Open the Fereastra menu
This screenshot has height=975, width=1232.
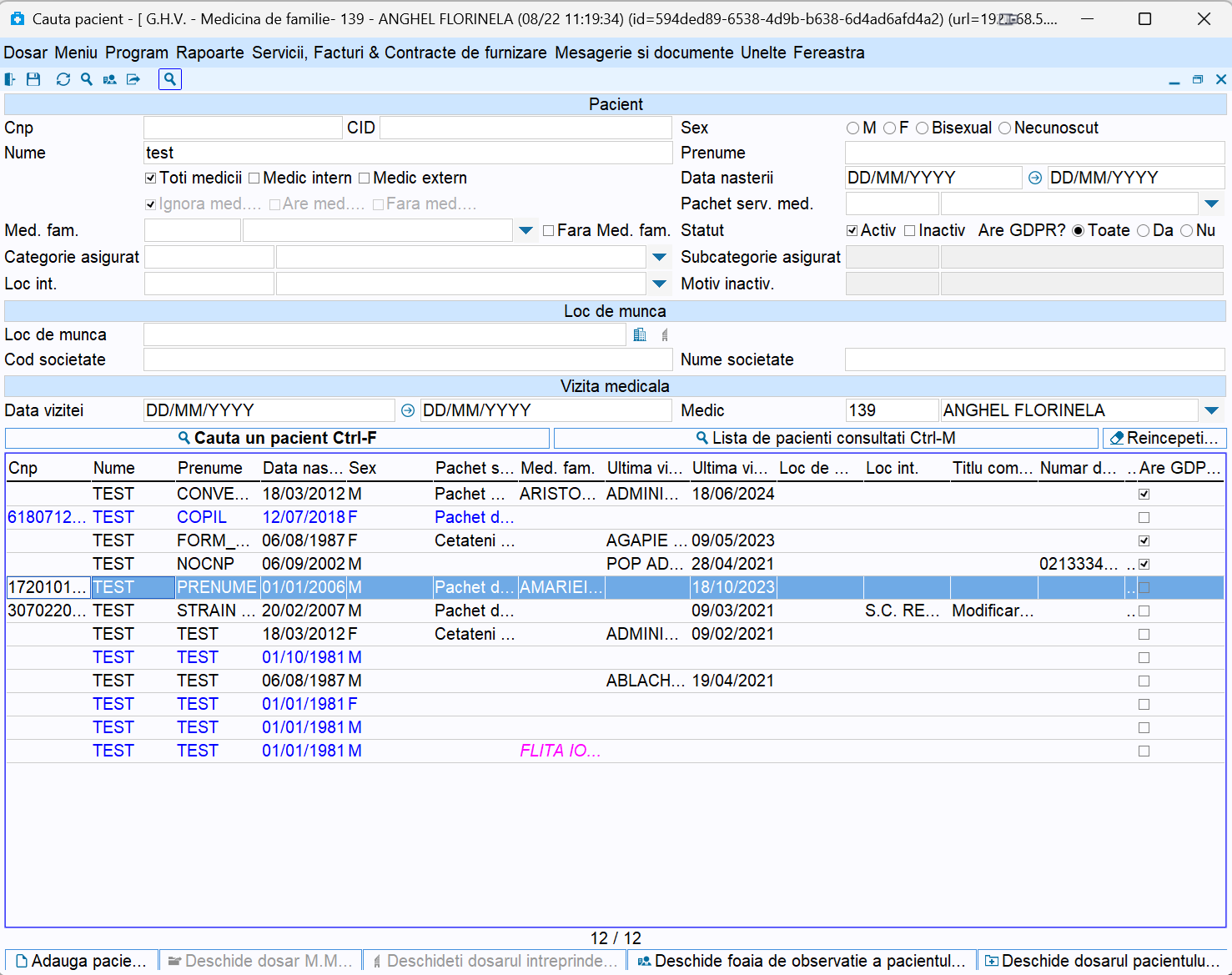pyautogui.click(x=829, y=53)
